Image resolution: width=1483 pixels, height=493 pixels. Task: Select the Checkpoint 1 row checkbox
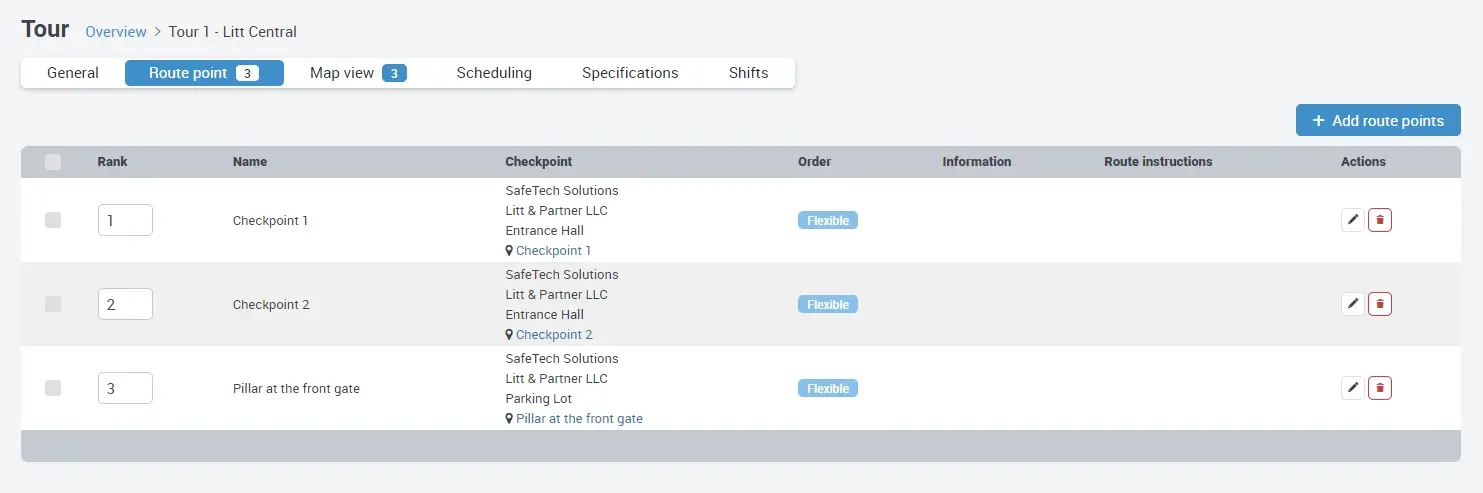(x=53, y=220)
